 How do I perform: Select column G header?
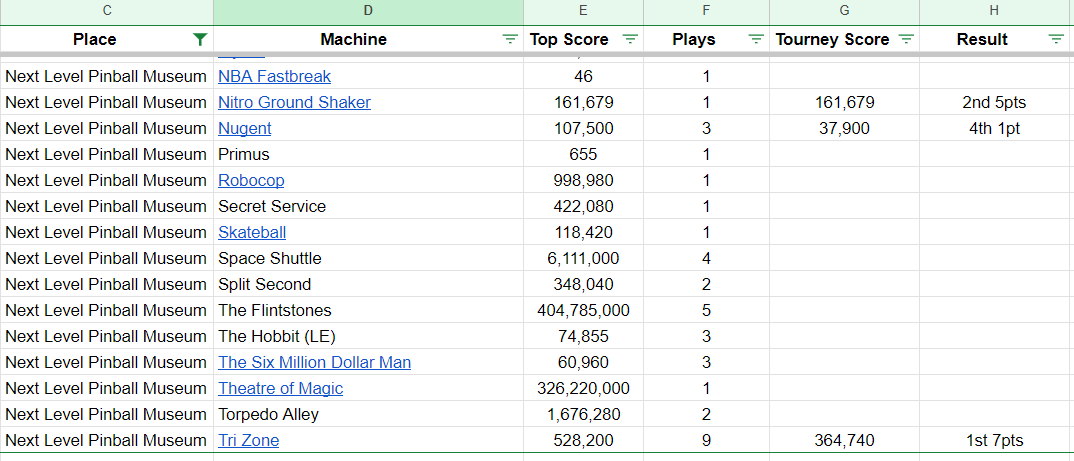(845, 10)
